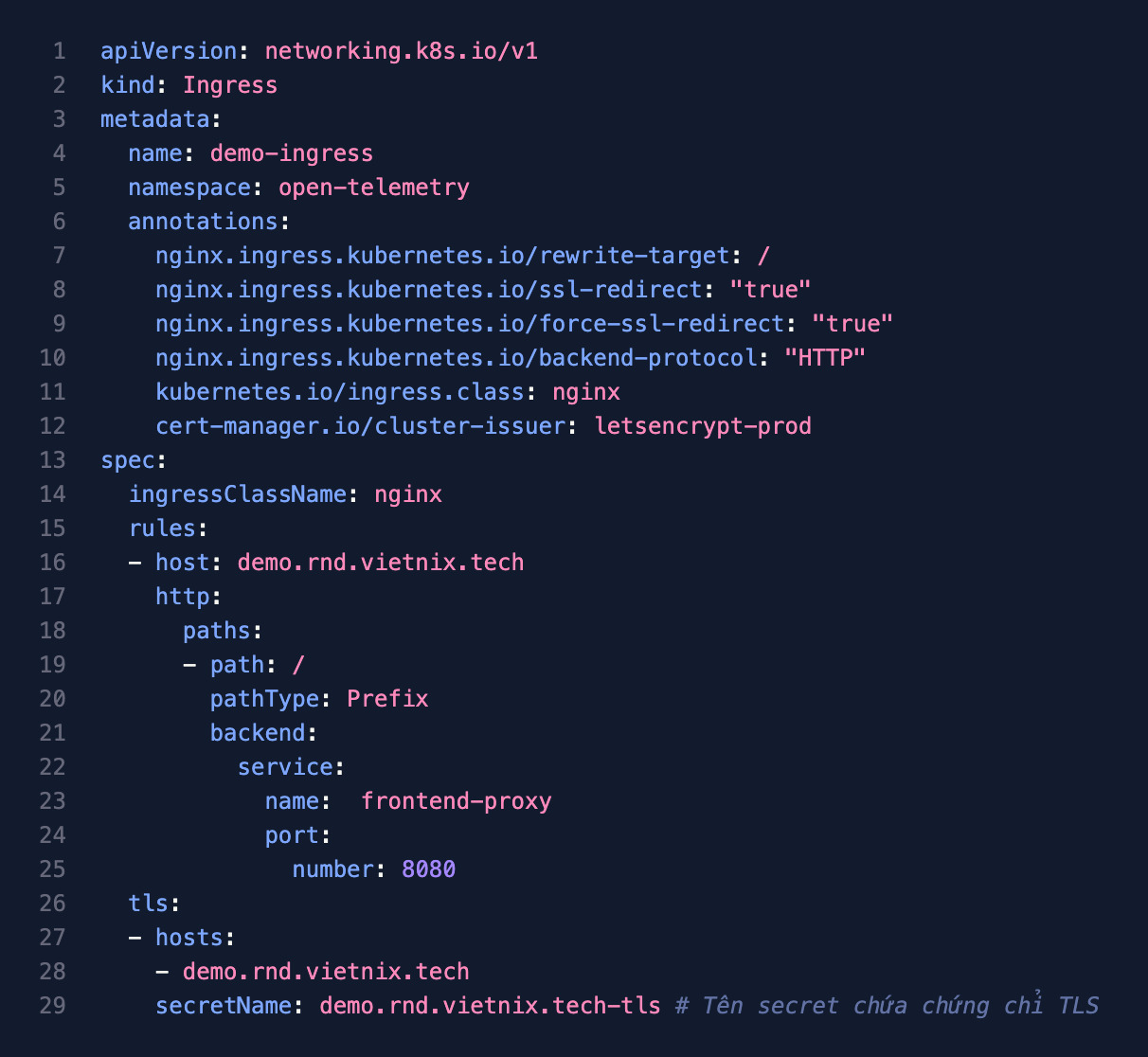Click the tls key

pyautogui.click(x=149, y=904)
